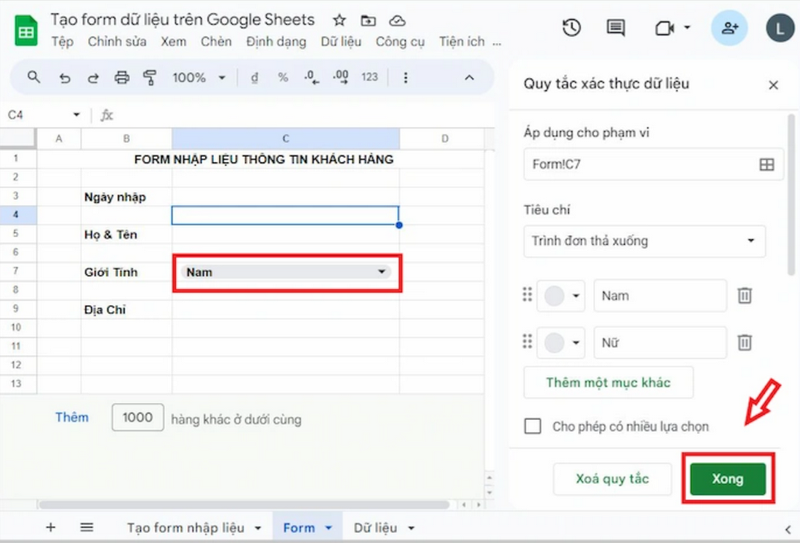Star this spreadsheet document
This screenshot has width=800, height=543.
tap(339, 20)
